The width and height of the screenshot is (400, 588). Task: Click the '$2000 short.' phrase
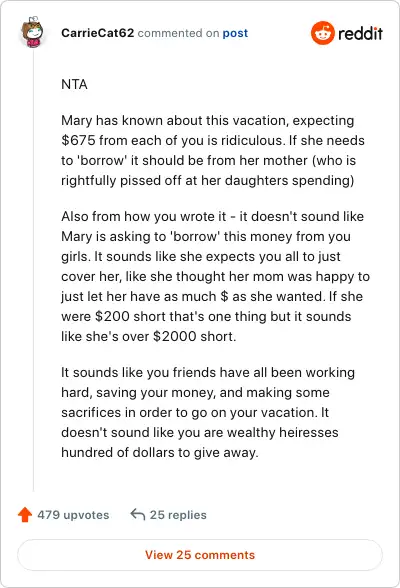pos(195,336)
